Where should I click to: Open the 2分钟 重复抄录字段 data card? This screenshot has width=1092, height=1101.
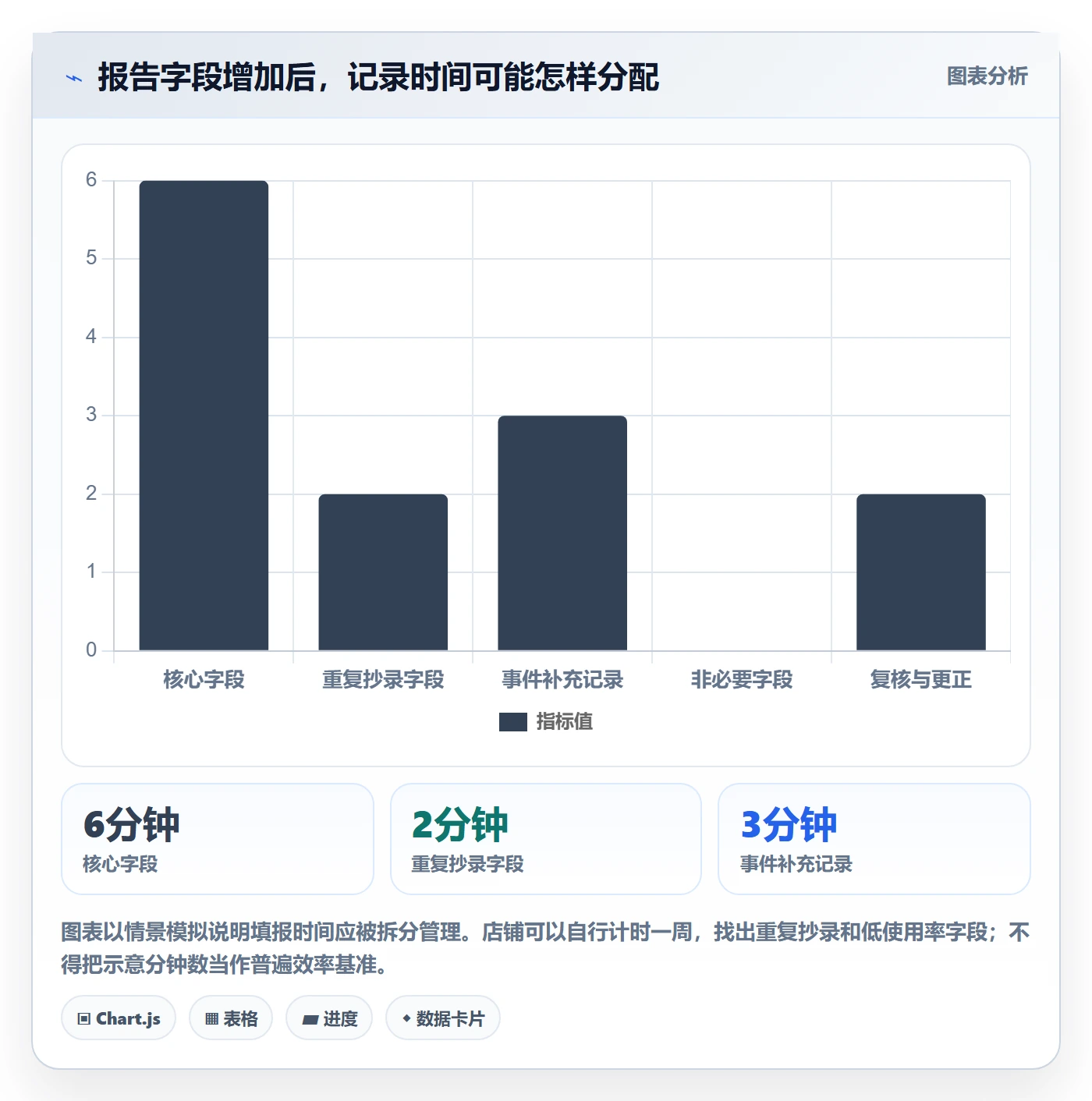tap(546, 839)
